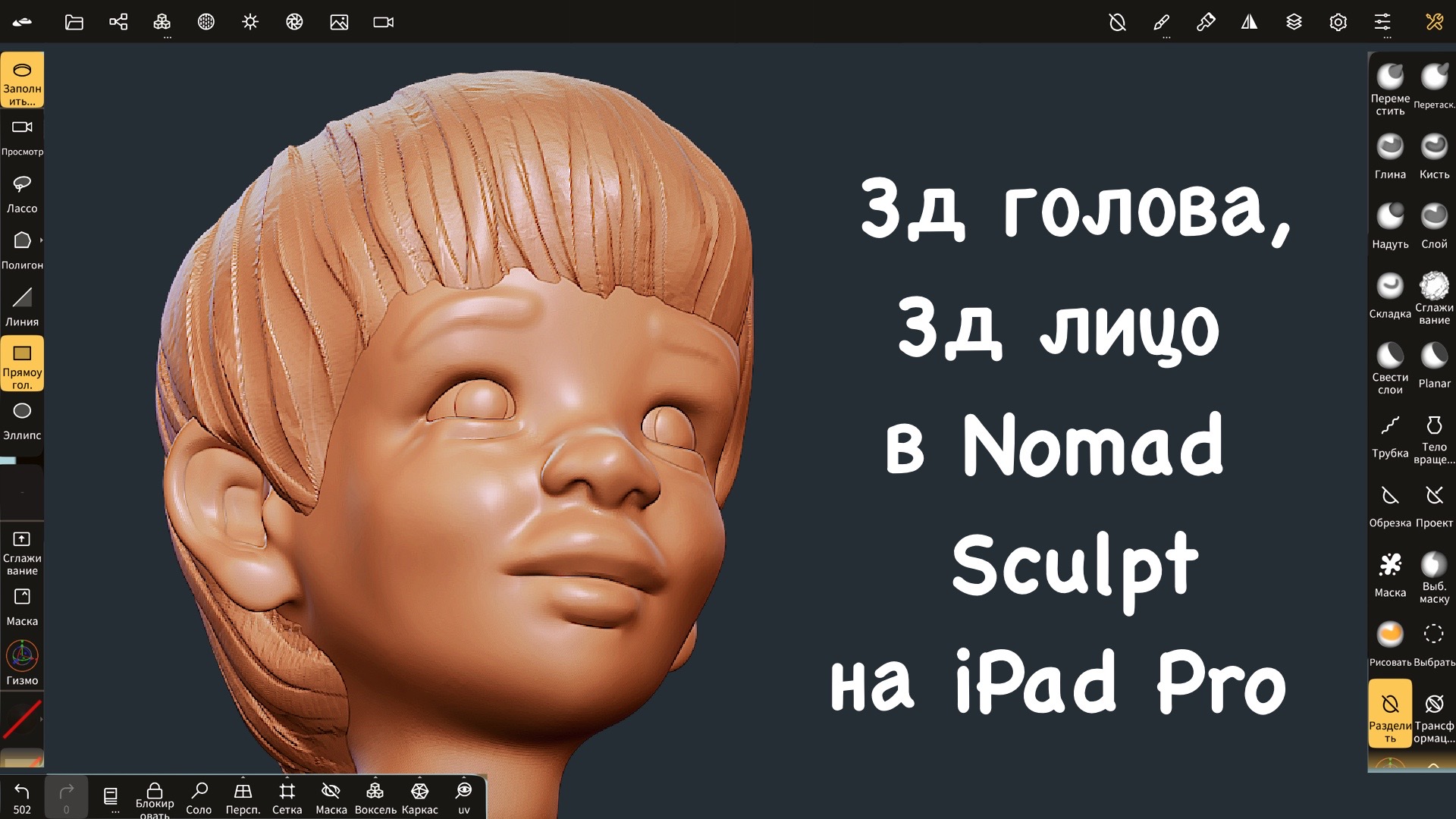Expand the Полигон tool options arrow
This screenshot has width=1456, height=819.
point(43,240)
